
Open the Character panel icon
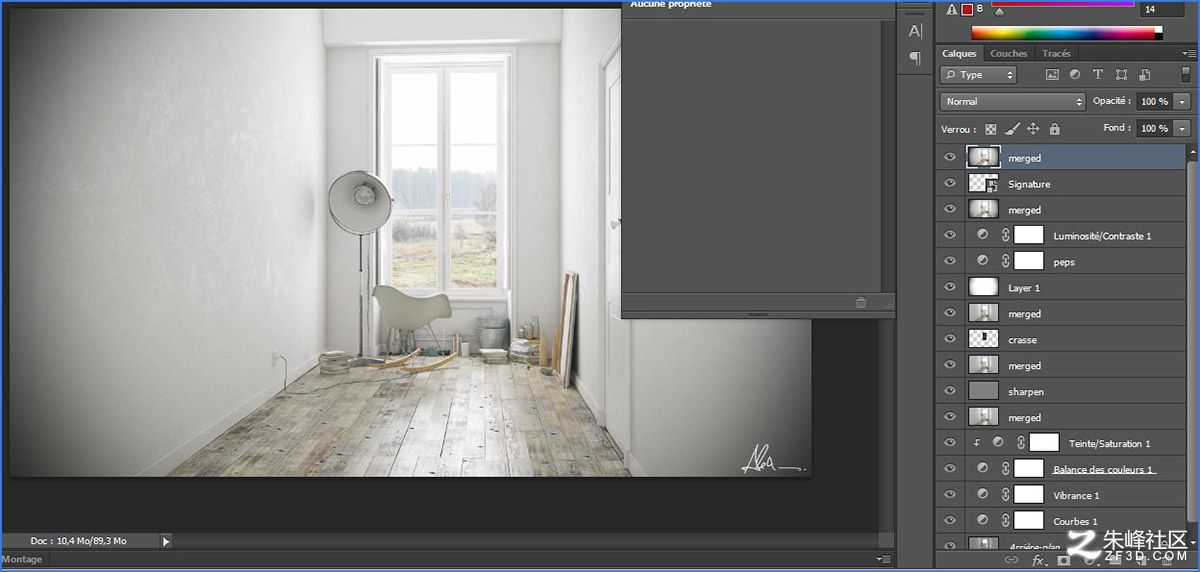914,32
